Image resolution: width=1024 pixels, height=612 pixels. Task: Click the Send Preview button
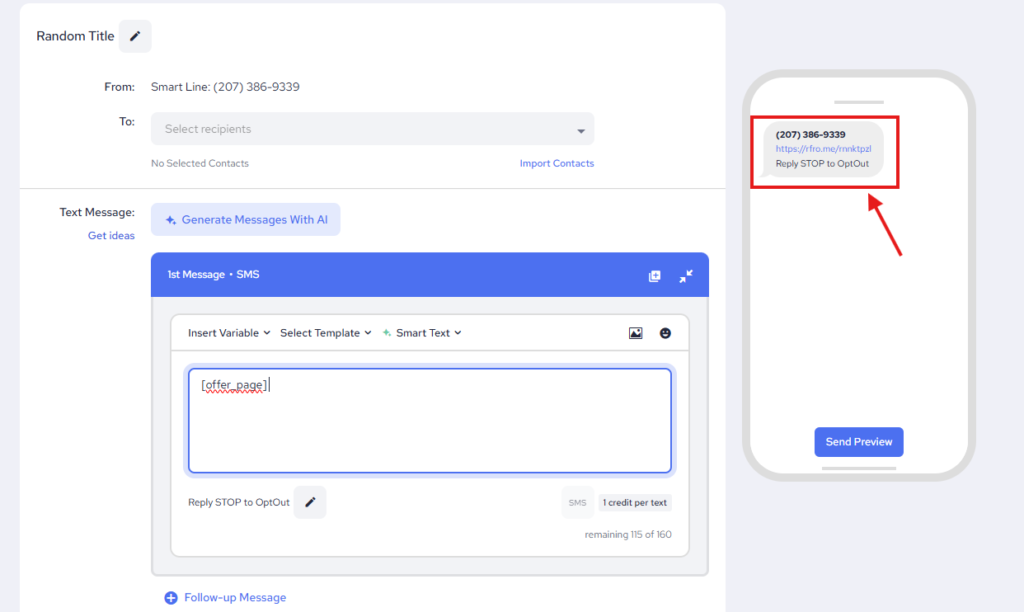point(859,442)
